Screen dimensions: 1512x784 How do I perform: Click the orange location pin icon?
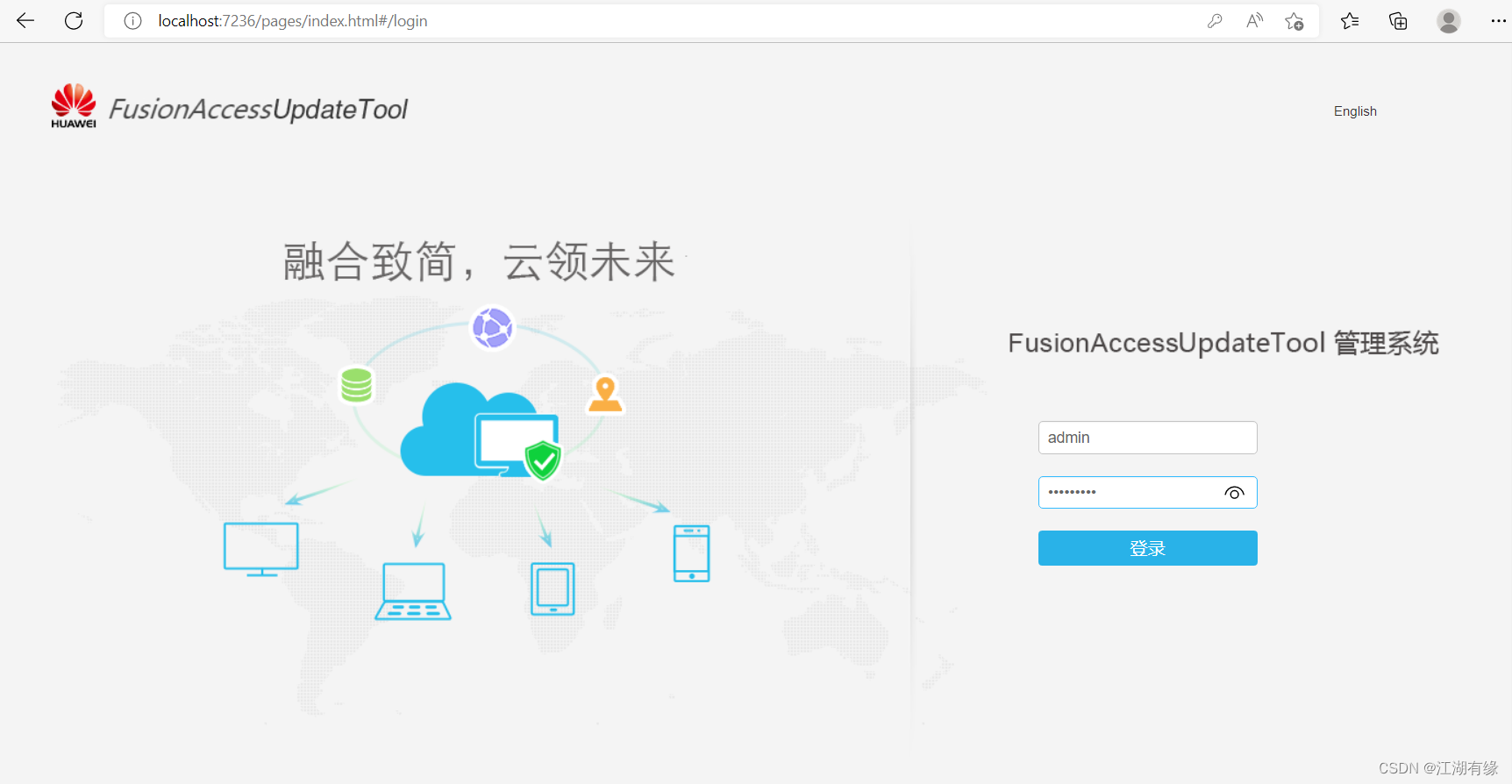605,394
